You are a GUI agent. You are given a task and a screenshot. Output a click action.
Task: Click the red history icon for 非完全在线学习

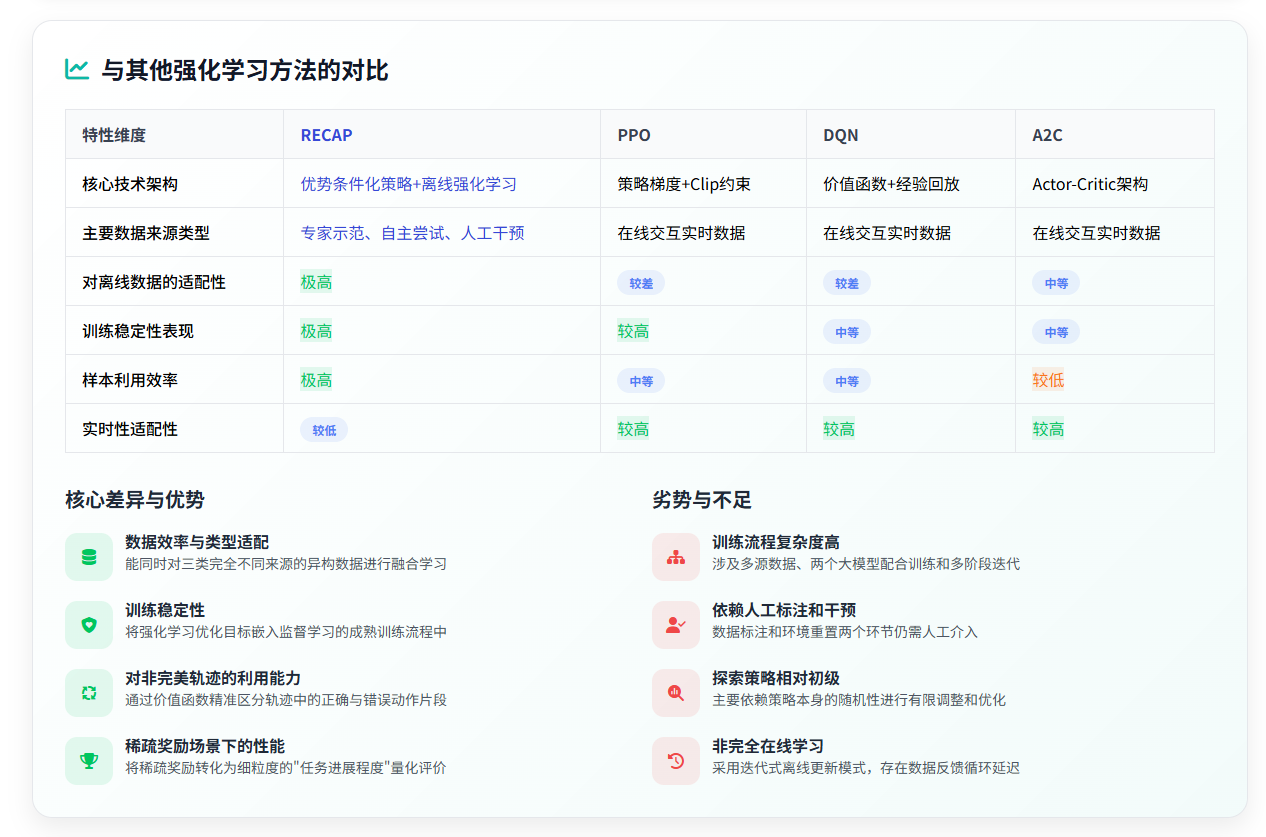click(x=676, y=761)
